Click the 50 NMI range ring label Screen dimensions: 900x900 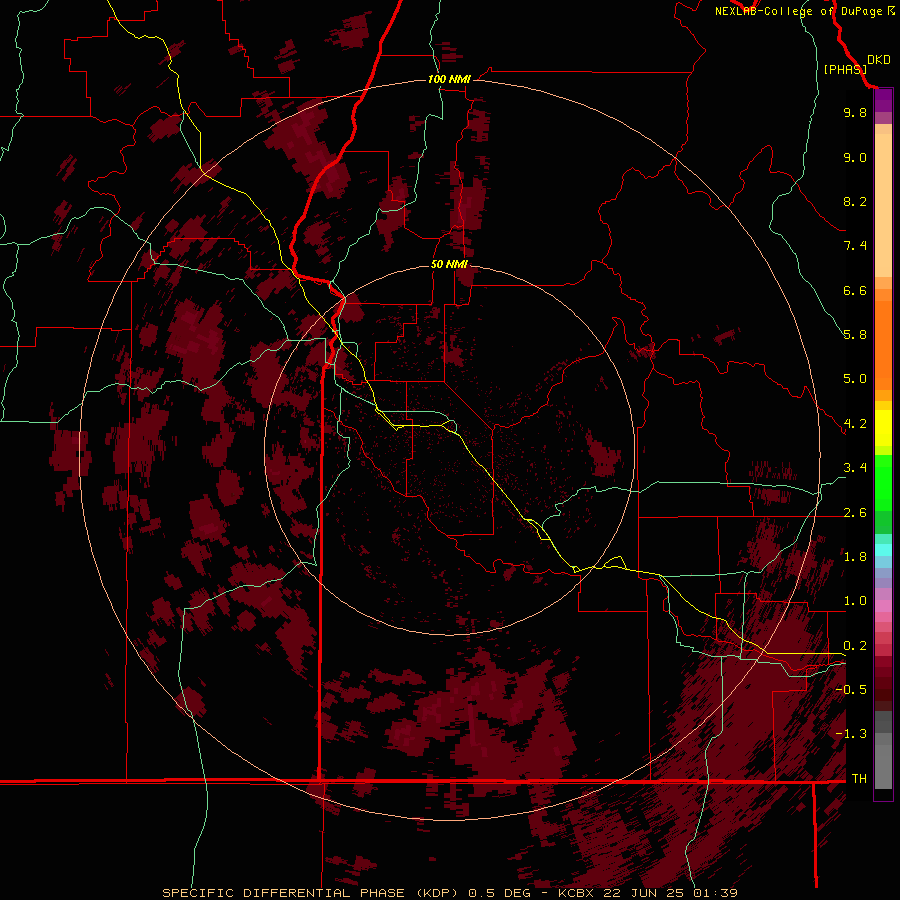pos(449,264)
